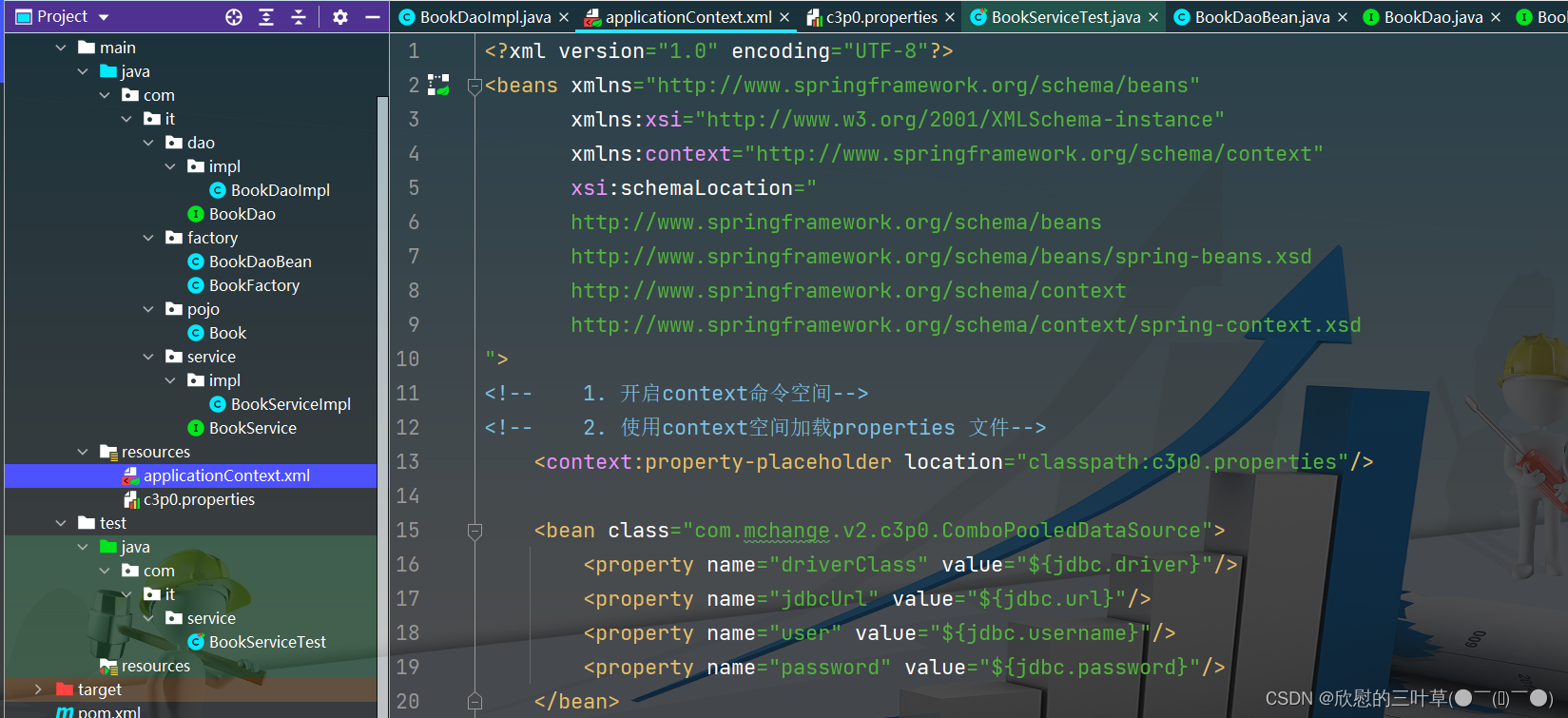Collapse the impl folder containing BookServiceImpl

[x=170, y=380]
